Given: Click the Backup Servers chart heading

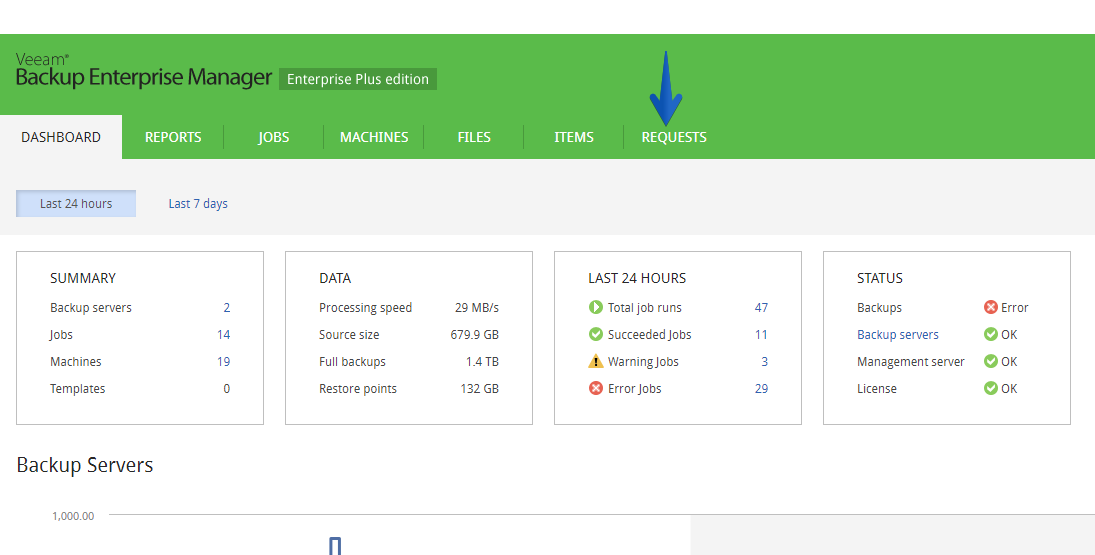Looking at the screenshot, I should tap(84, 465).
